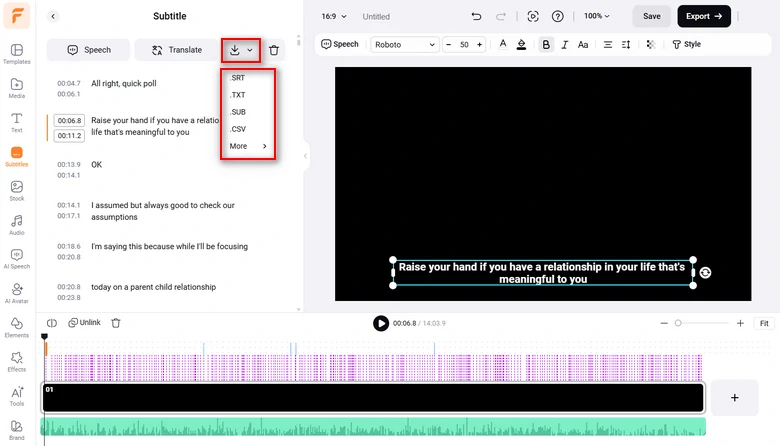Open the Elements panel in sidebar

coord(16,328)
